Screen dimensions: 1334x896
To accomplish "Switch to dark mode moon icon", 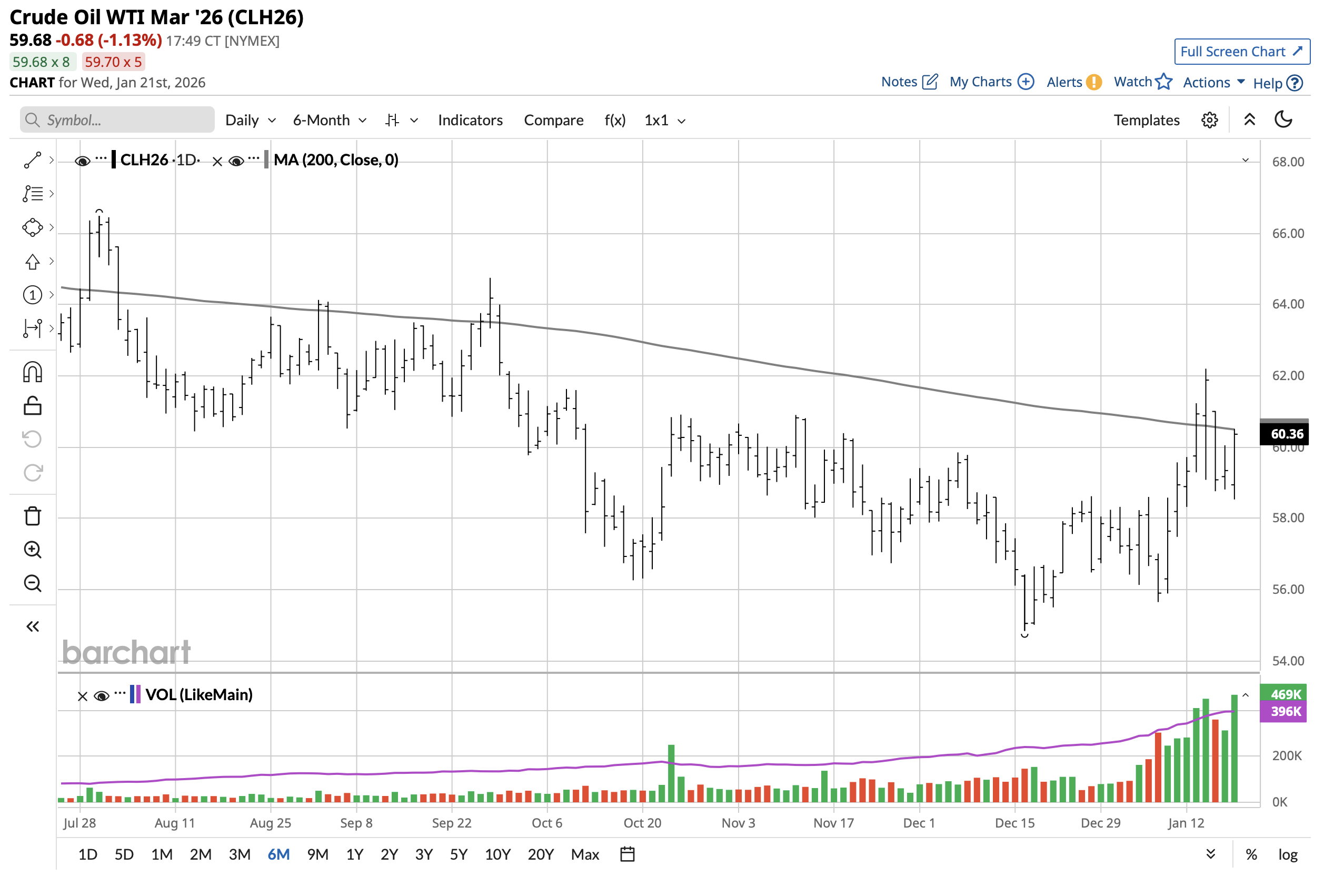I will (1283, 120).
